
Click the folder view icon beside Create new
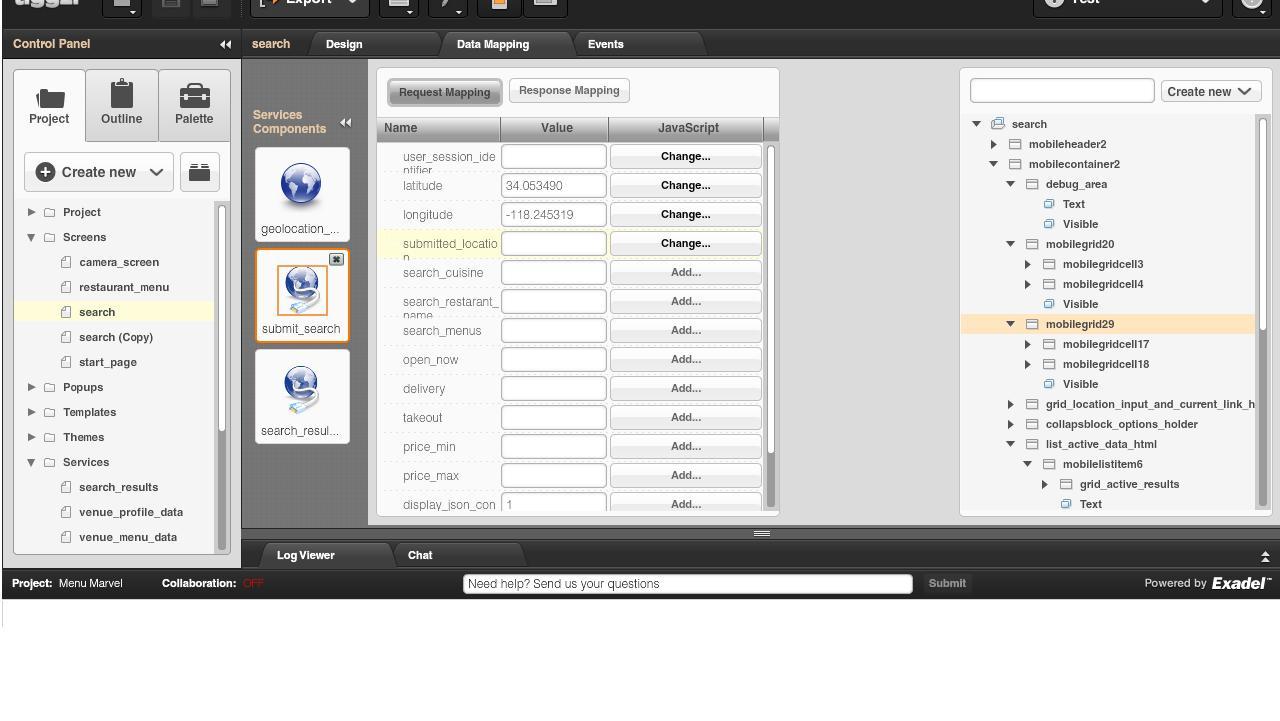tap(199, 172)
